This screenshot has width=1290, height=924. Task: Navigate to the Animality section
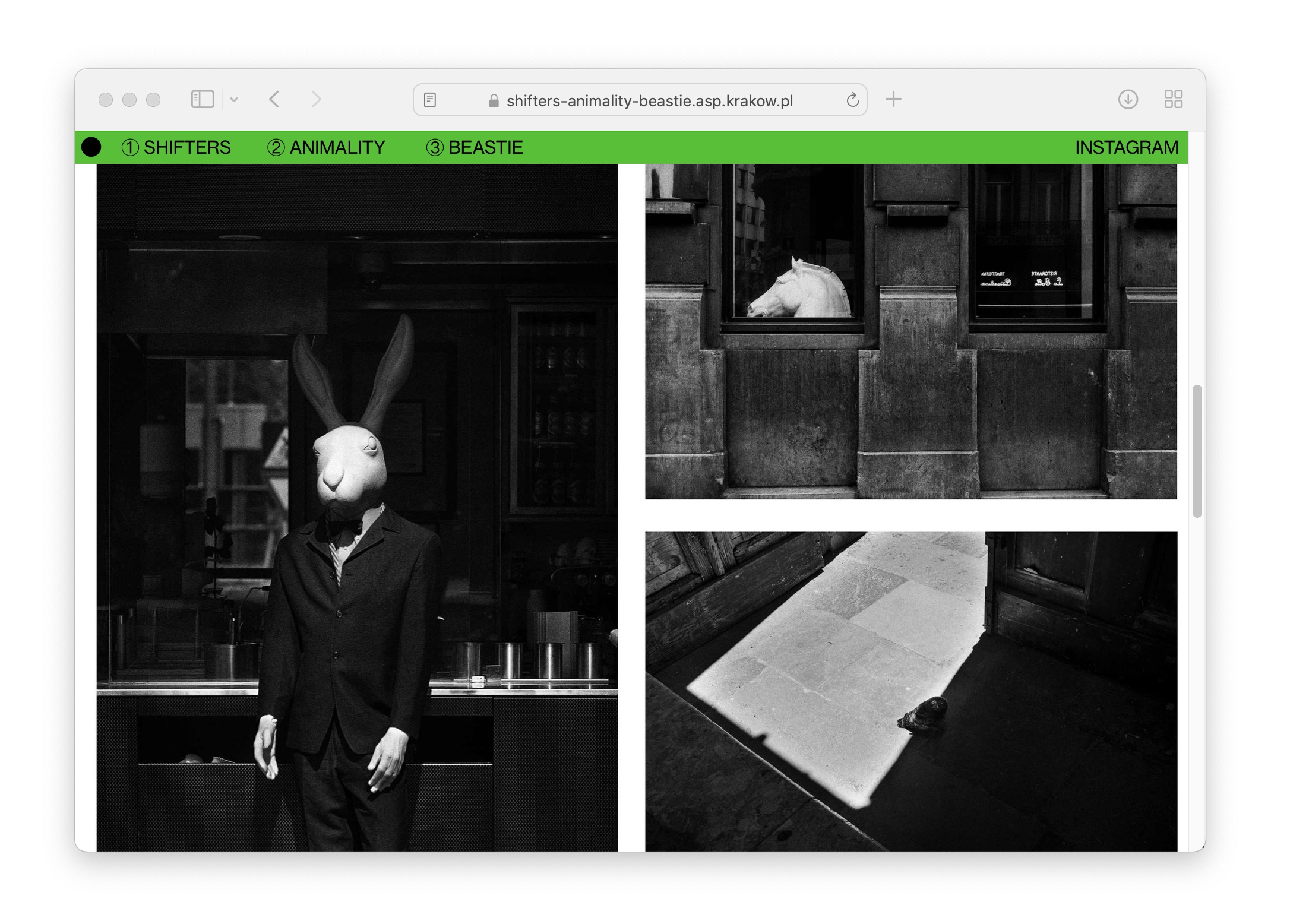click(326, 147)
